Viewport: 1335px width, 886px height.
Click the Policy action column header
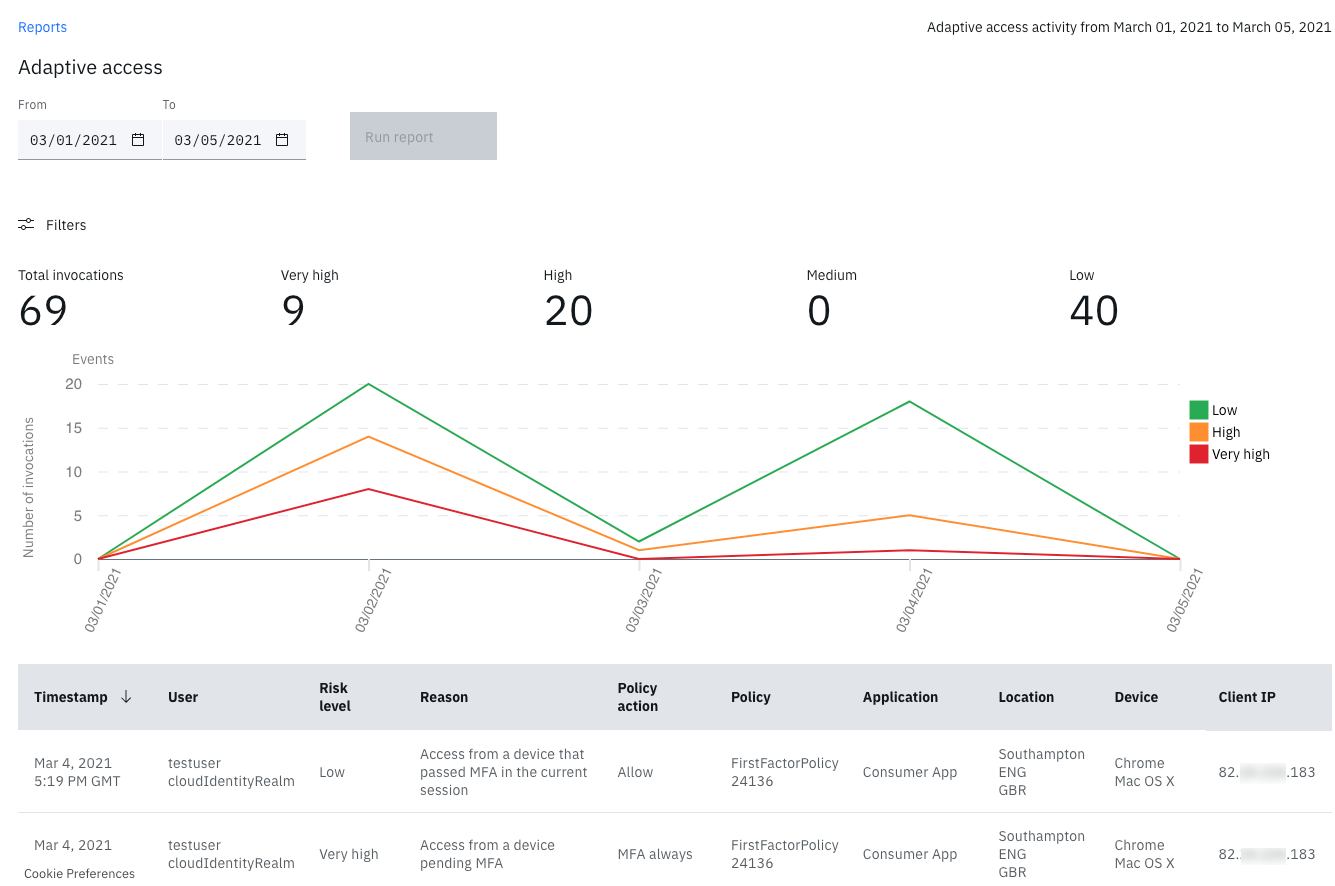638,697
